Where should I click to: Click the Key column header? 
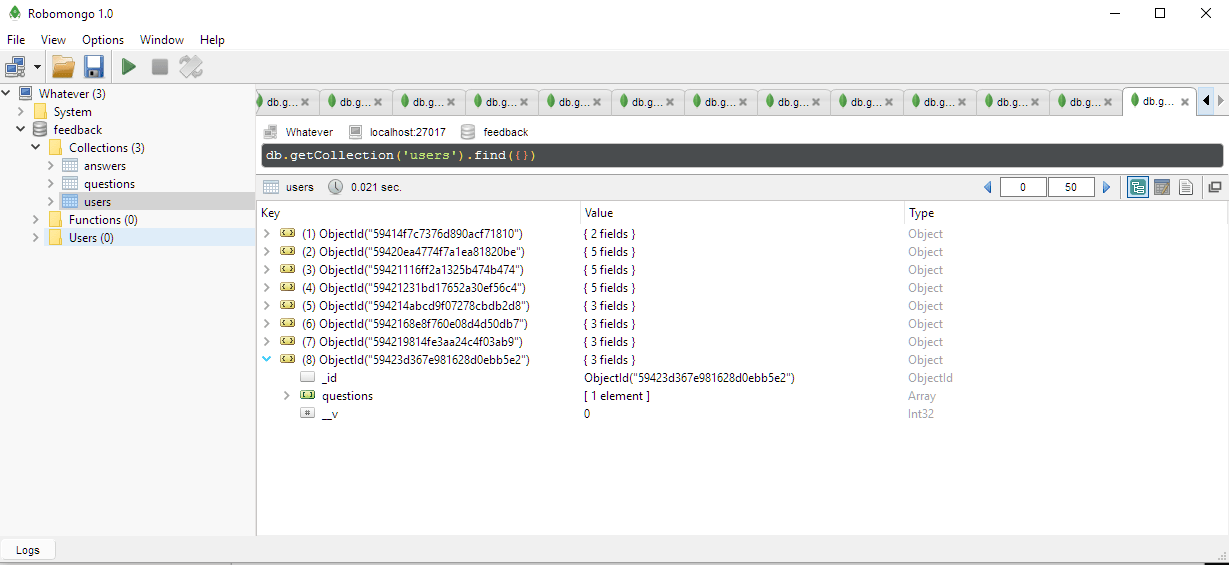coord(419,213)
